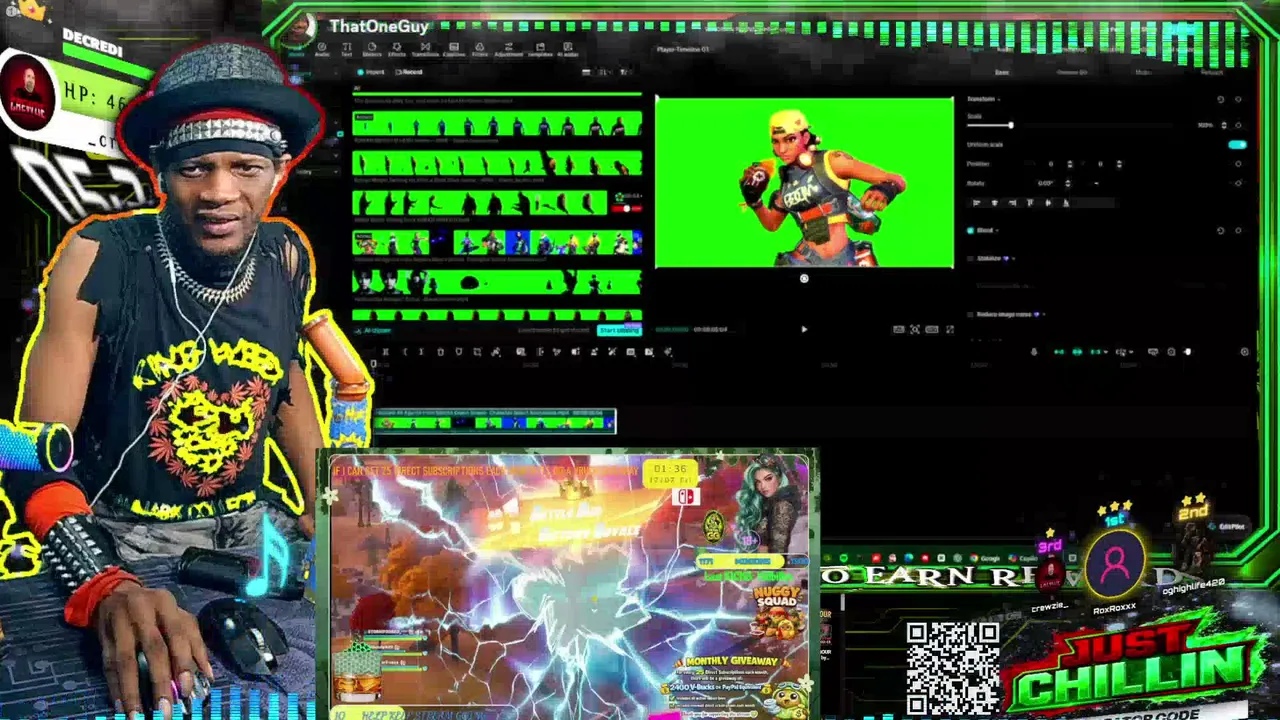
Task: Select the top green-screen media thumbnail strip
Action: click(497, 124)
